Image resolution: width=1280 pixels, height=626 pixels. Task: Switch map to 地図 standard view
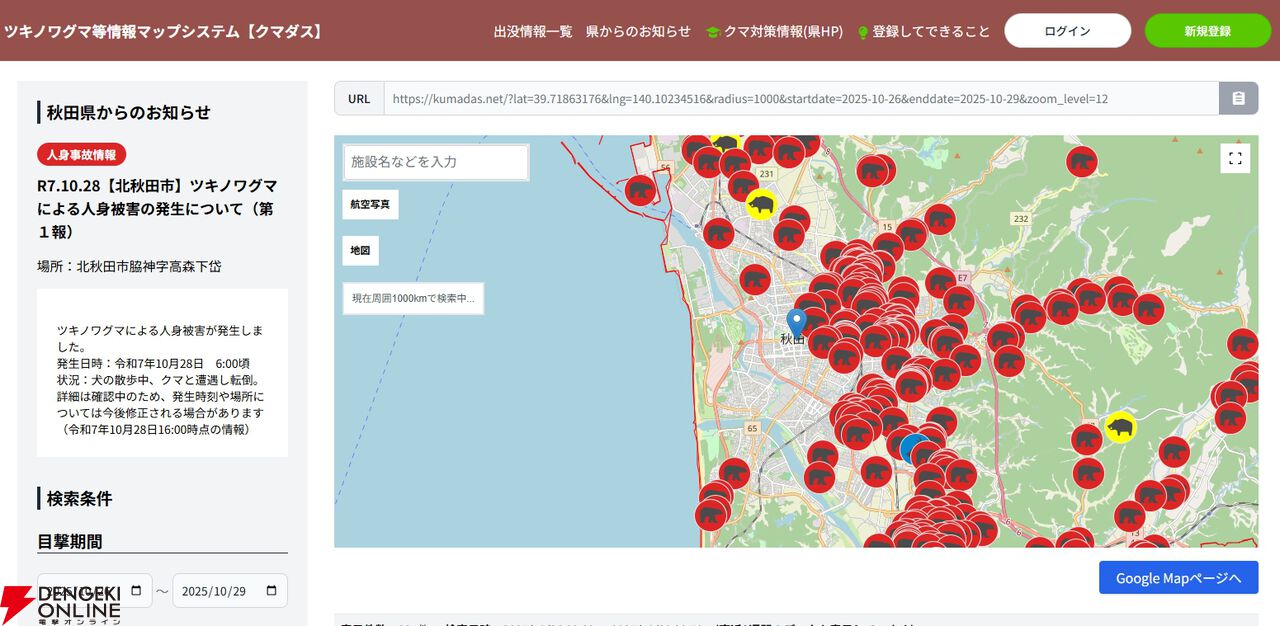[x=360, y=250]
